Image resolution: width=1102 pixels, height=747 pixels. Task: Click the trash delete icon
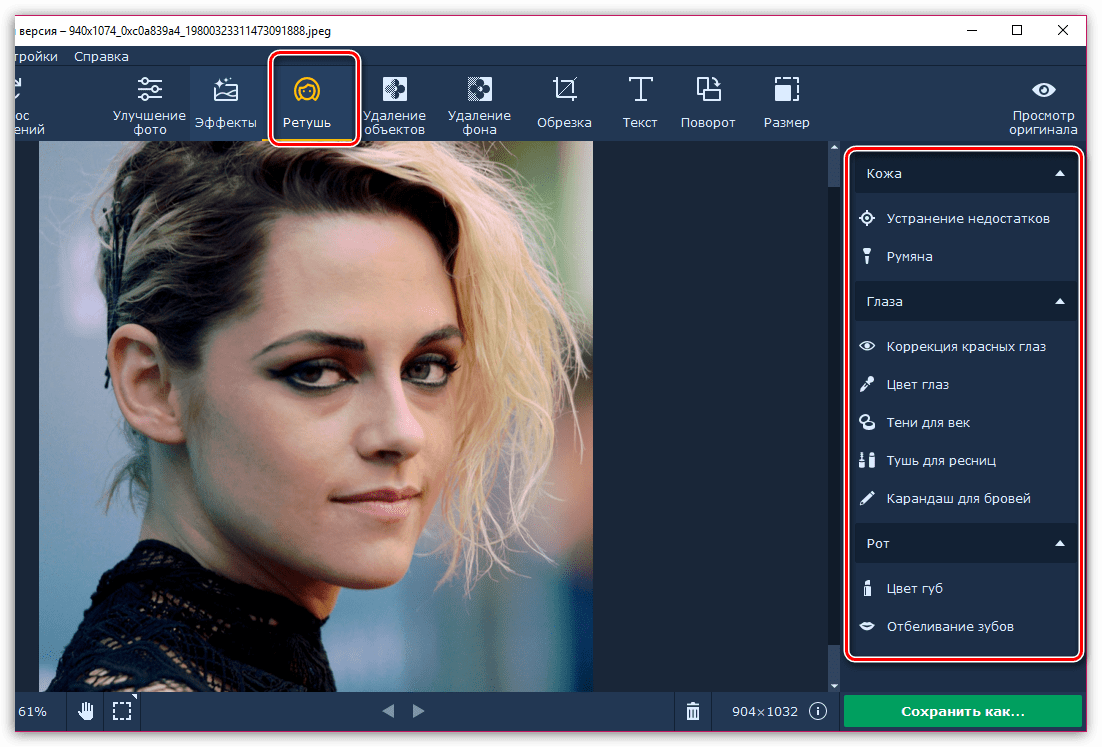[x=693, y=711]
